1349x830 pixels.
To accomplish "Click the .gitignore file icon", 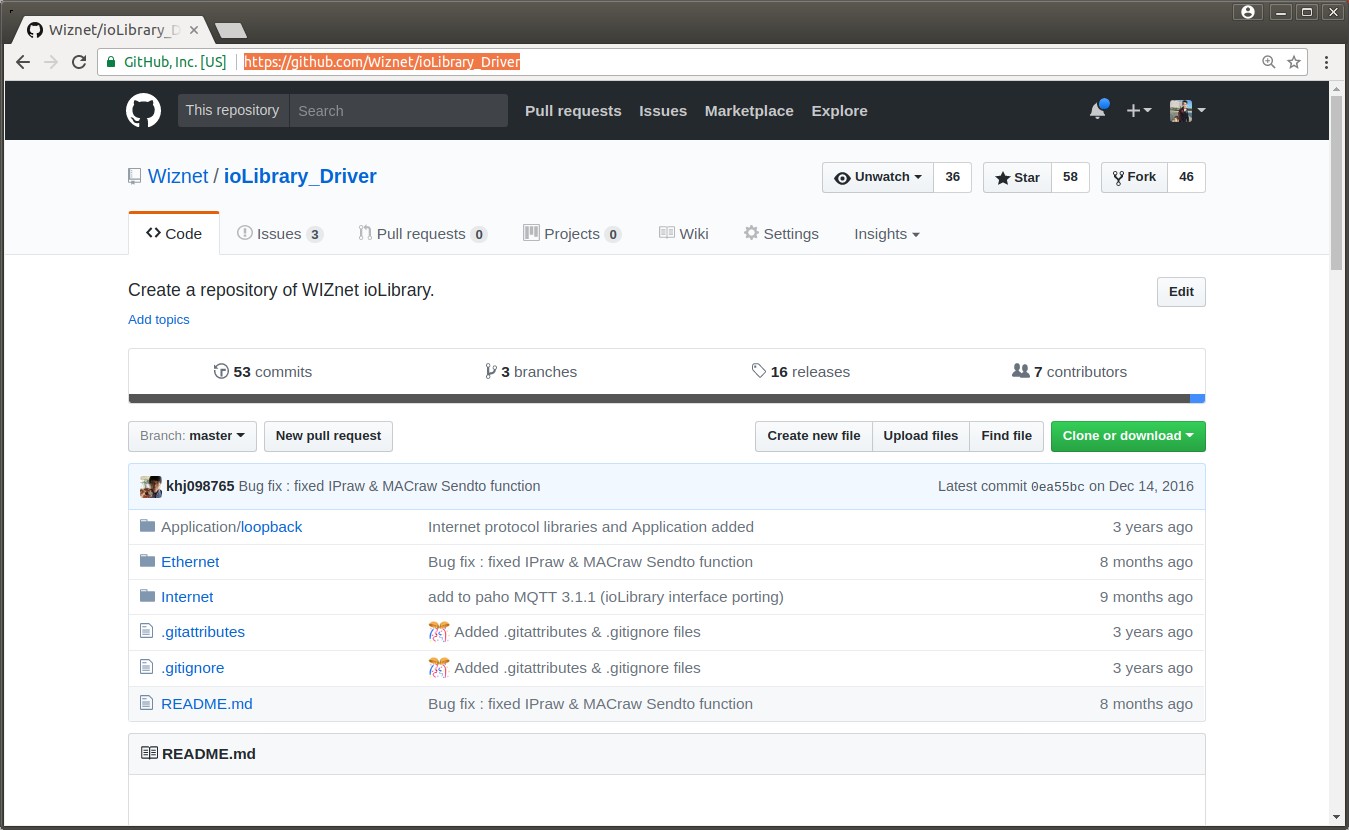I will pyautogui.click(x=147, y=667).
